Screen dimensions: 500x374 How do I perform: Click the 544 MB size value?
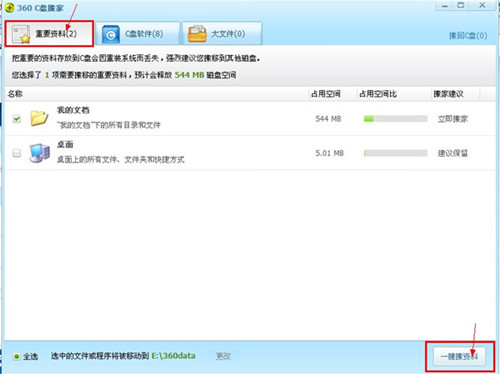click(328, 119)
